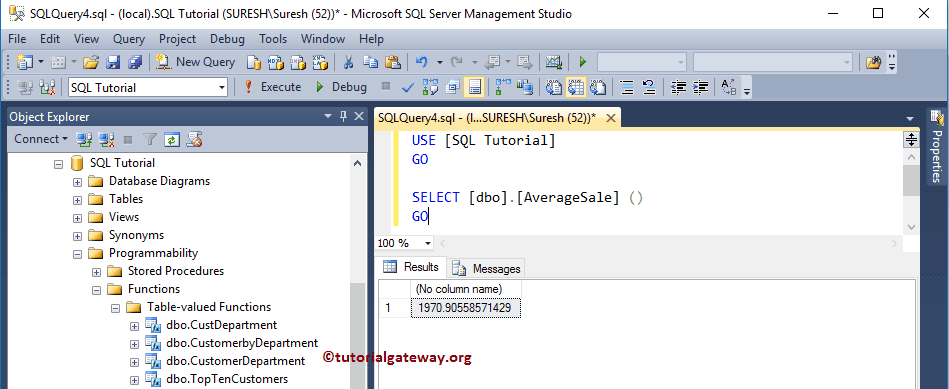Open a new Database Engine Query icon
Viewport: 949px width, 389px height.
pos(254,62)
